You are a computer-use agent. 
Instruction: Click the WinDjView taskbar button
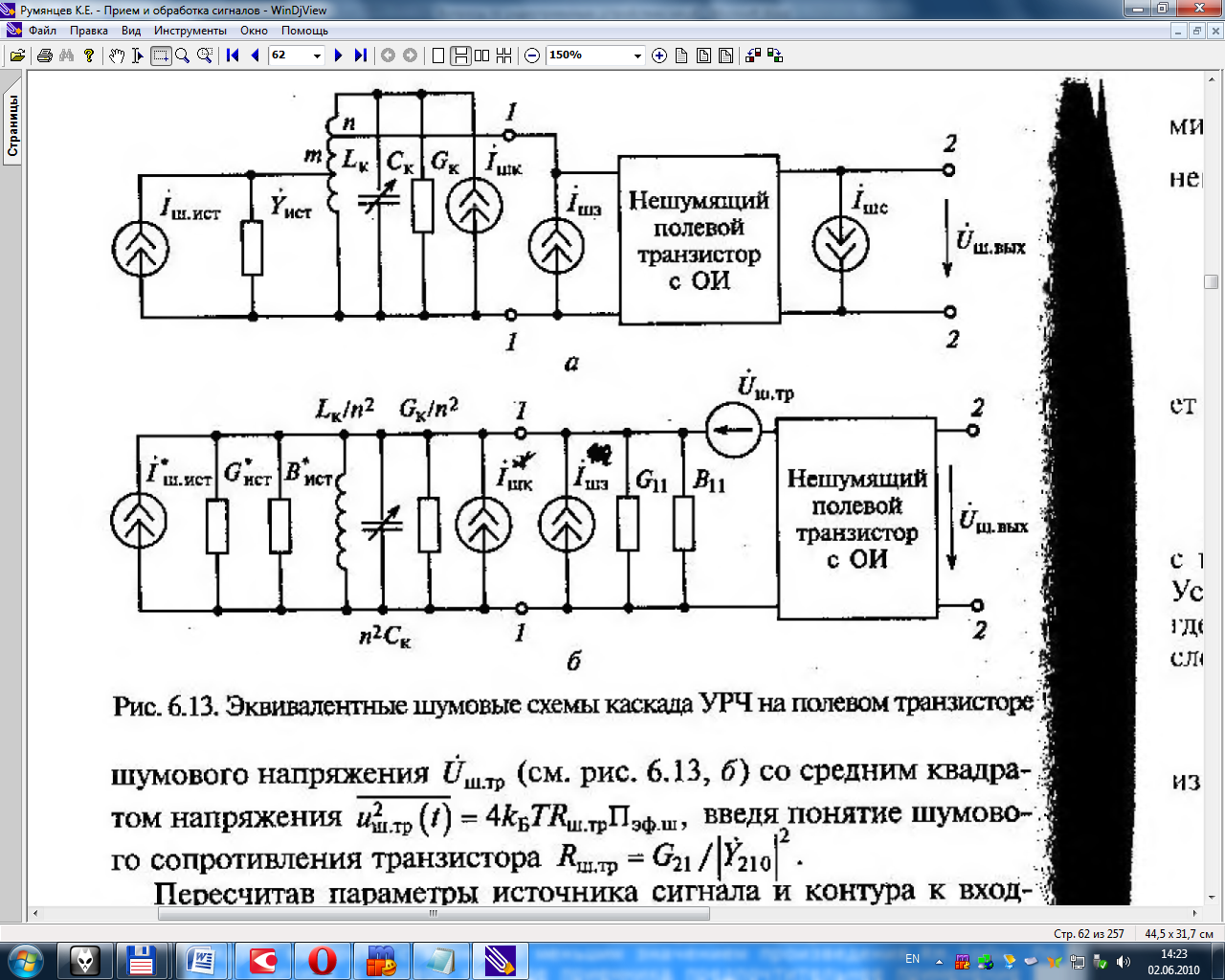tap(501, 960)
